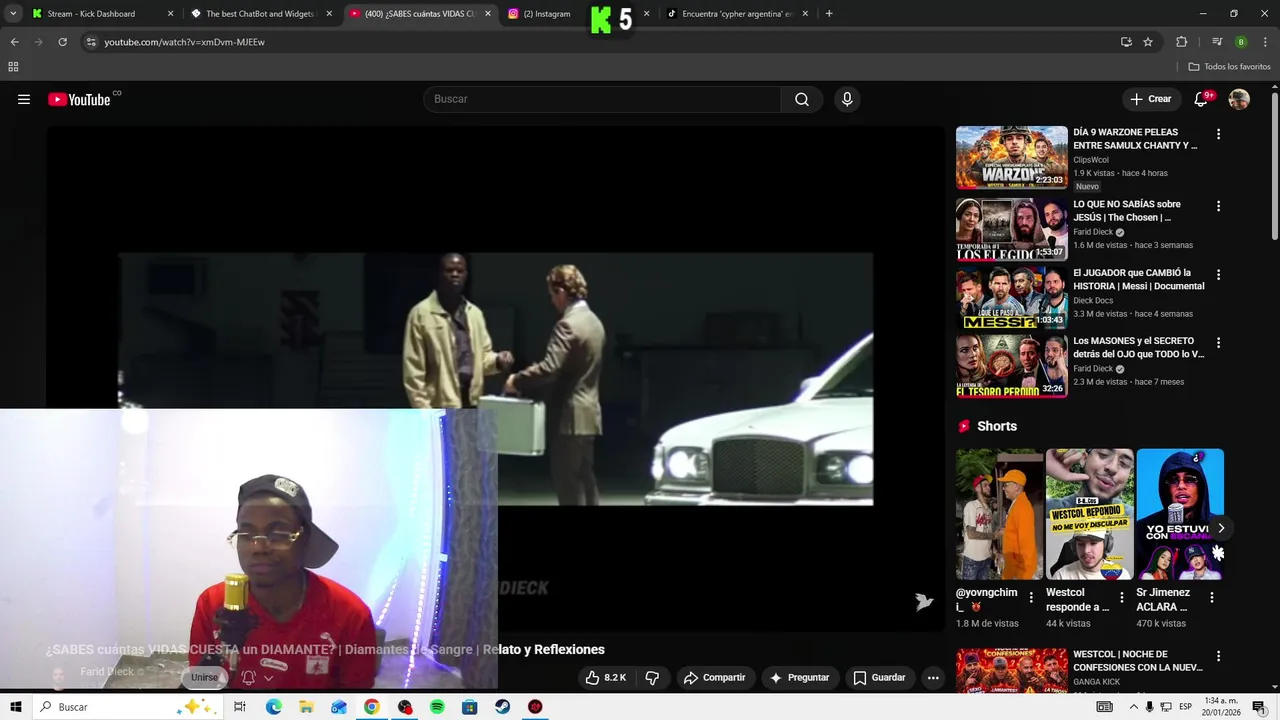
Task: Click the Crear button
Action: (1150, 99)
